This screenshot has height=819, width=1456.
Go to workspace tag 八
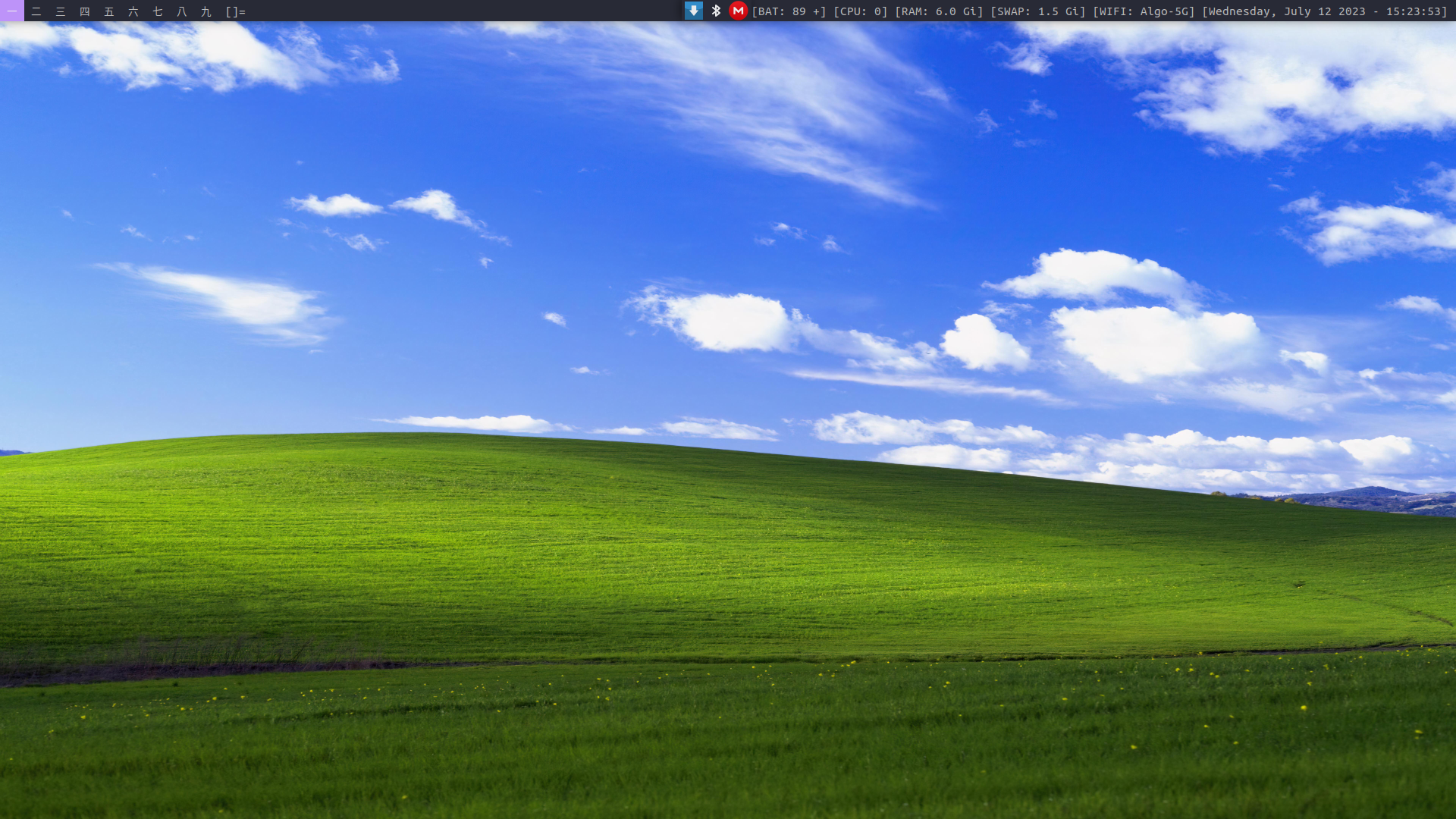pos(182,11)
